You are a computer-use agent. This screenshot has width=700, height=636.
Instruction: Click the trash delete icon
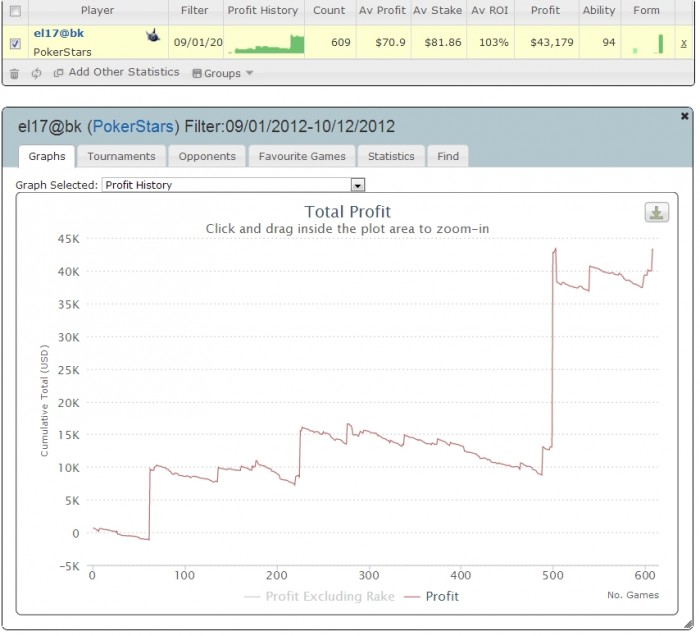pos(14,74)
